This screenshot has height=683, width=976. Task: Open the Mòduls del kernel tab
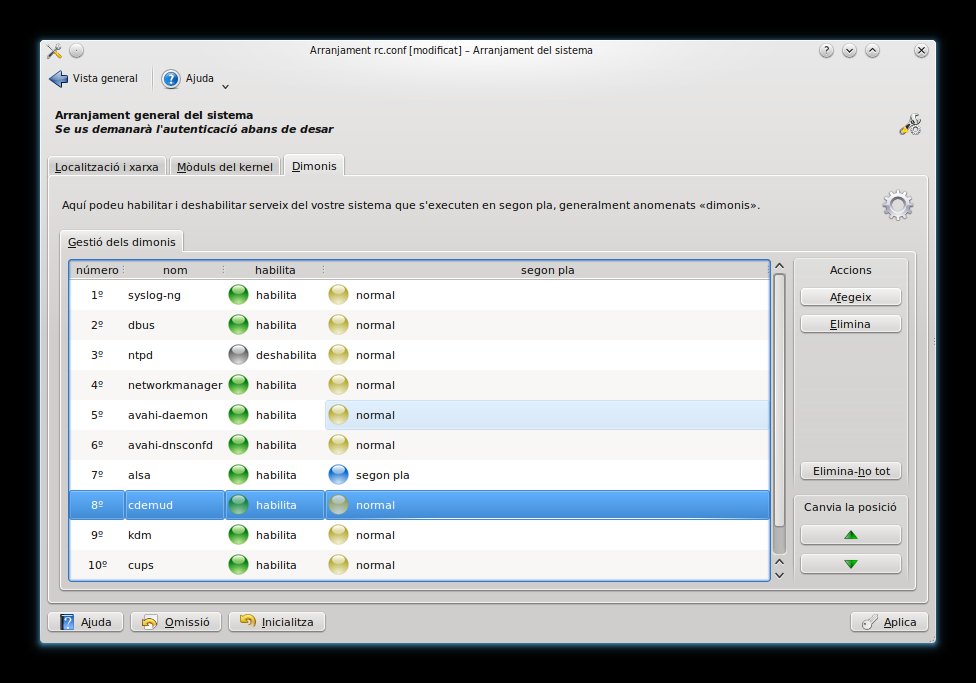point(225,167)
